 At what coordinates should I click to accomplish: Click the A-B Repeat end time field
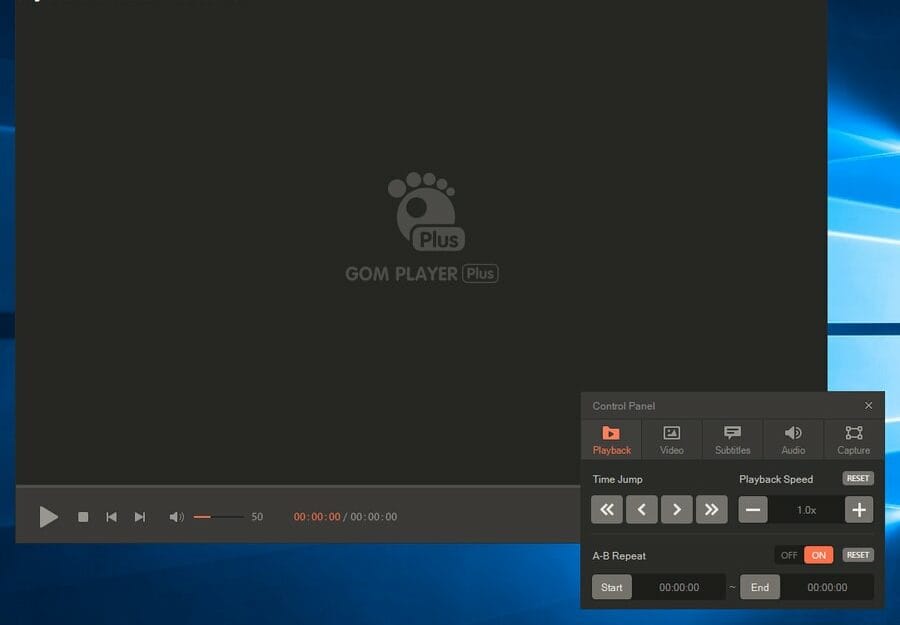tap(827, 587)
